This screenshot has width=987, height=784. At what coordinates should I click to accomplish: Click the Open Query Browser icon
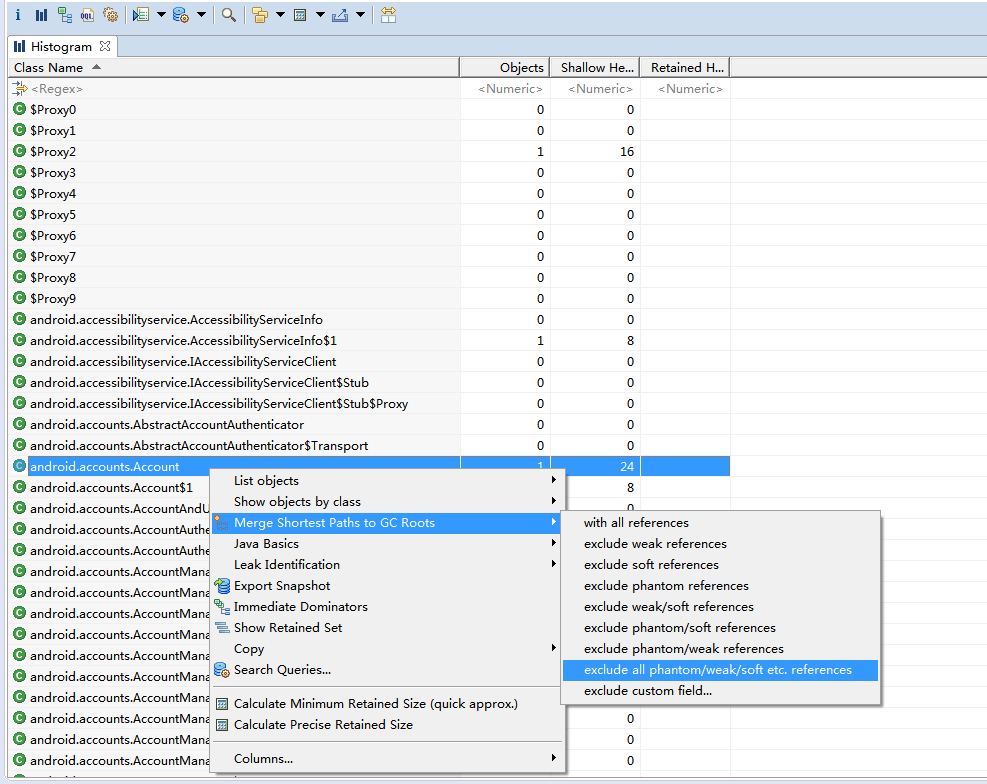tap(181, 15)
